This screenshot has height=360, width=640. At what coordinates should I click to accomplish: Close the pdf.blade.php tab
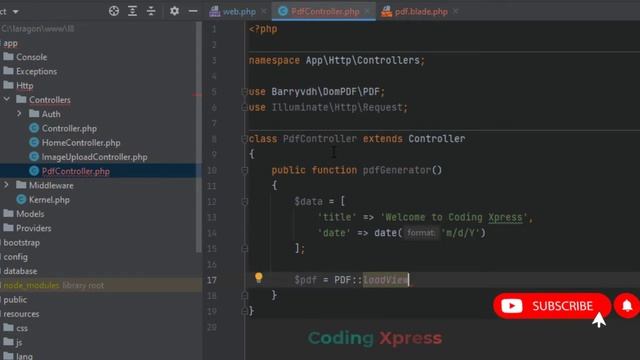456,11
